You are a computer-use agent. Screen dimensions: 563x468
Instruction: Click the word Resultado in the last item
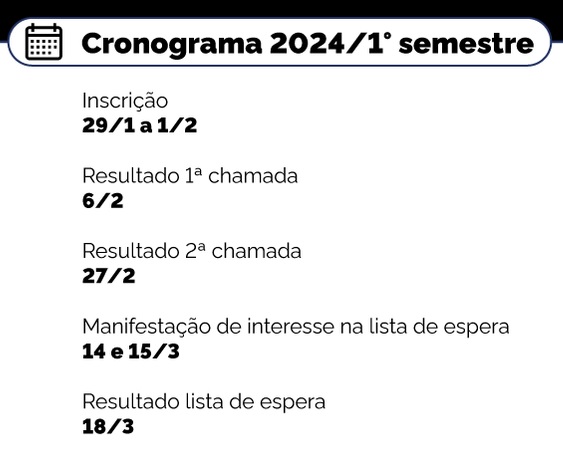tap(131, 401)
